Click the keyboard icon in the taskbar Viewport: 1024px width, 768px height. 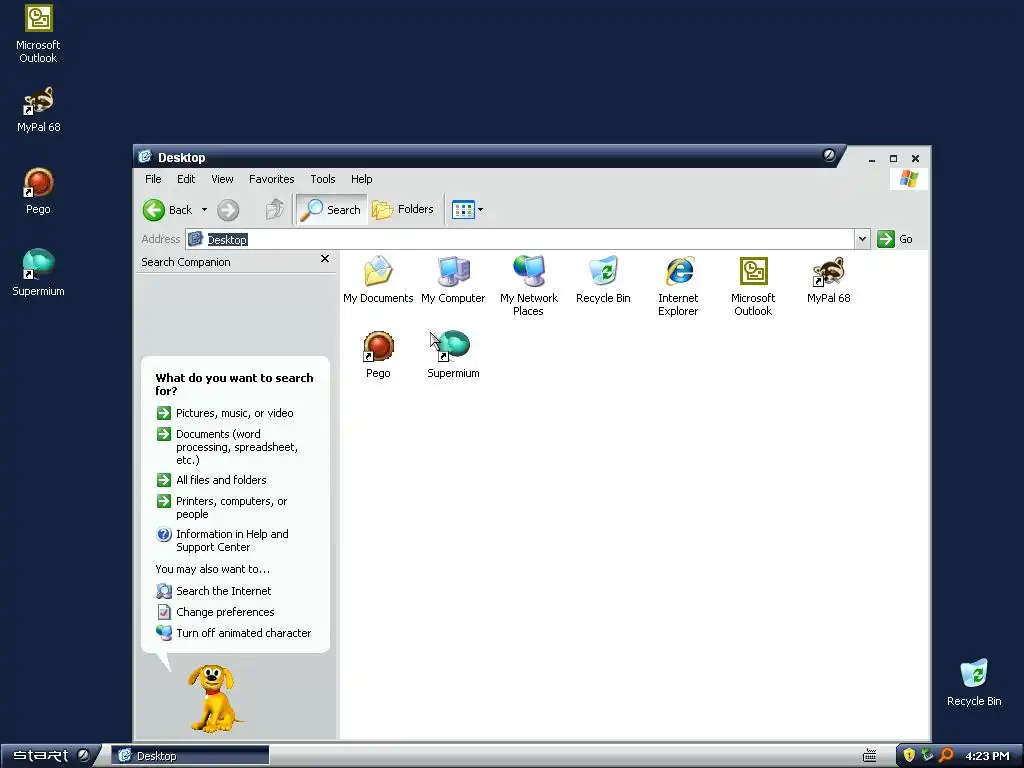869,756
